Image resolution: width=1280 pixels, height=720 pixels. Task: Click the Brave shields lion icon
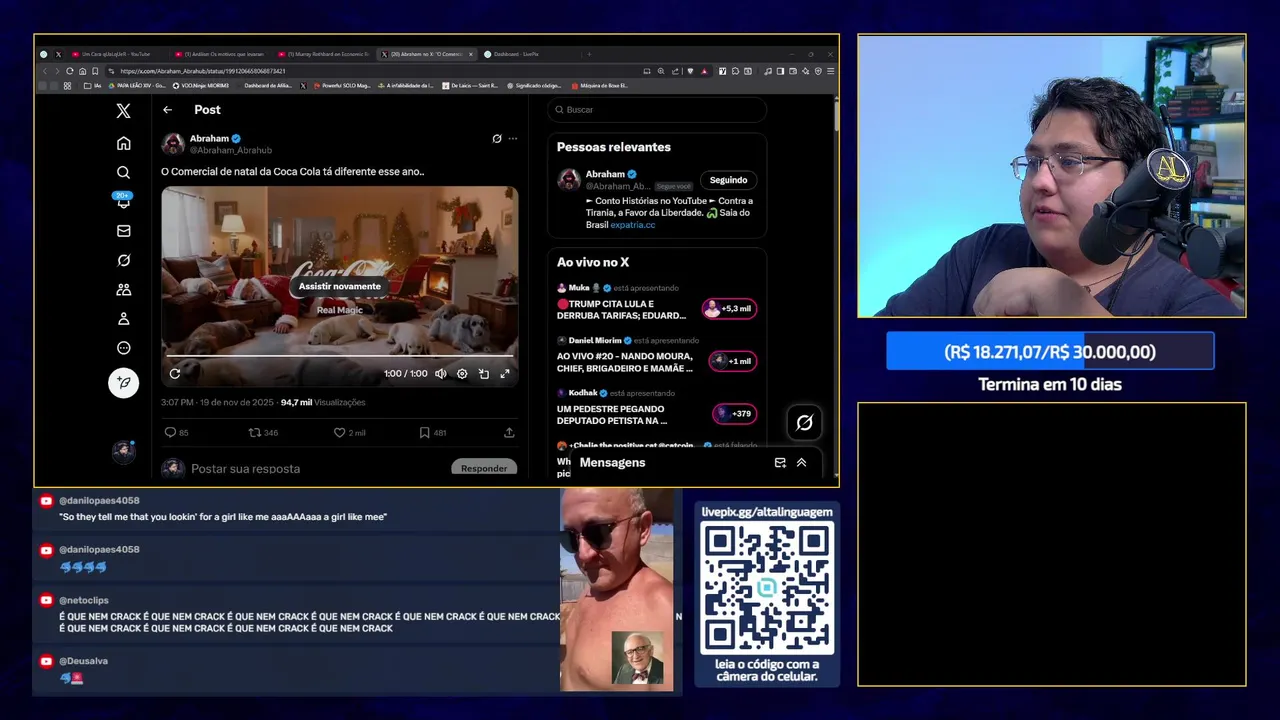coord(689,71)
